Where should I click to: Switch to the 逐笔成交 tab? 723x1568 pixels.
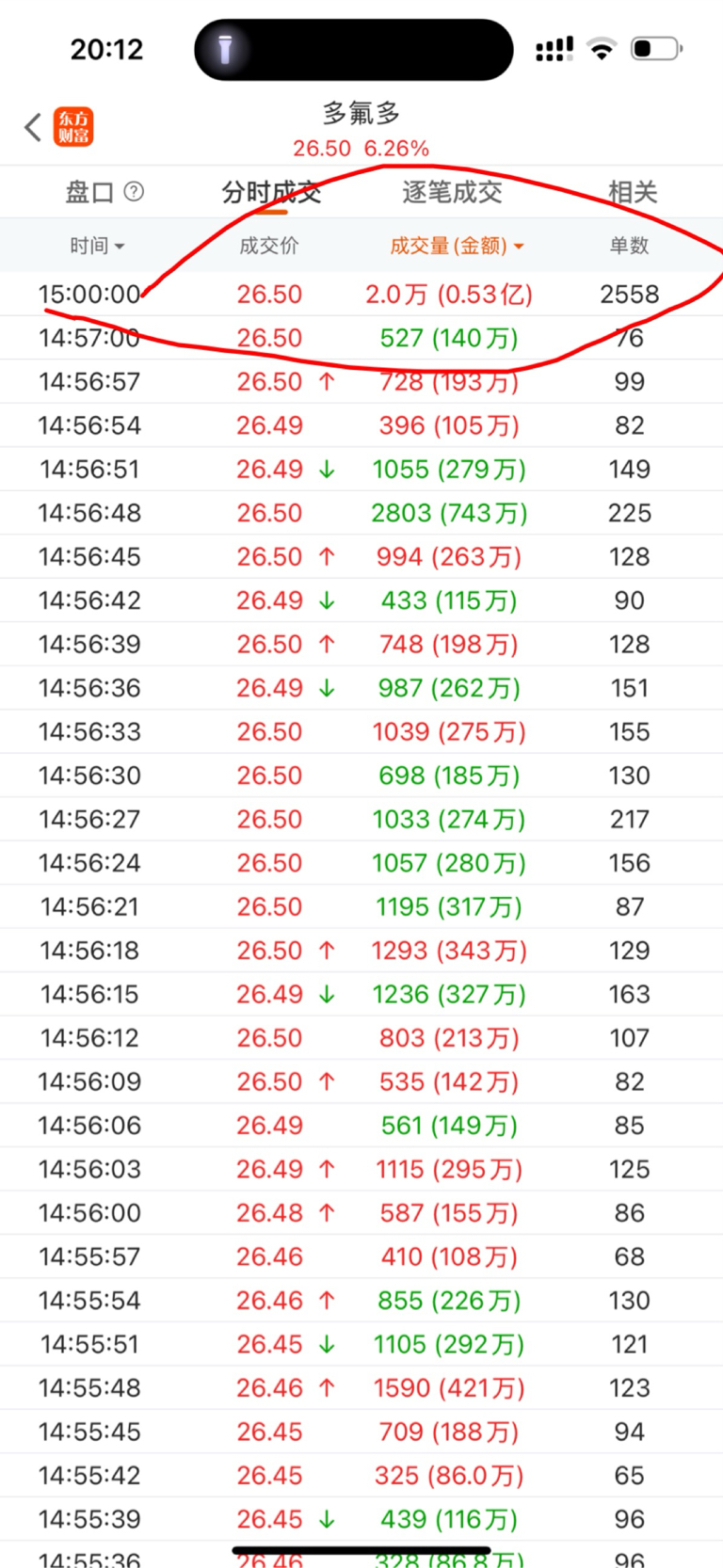[452, 192]
